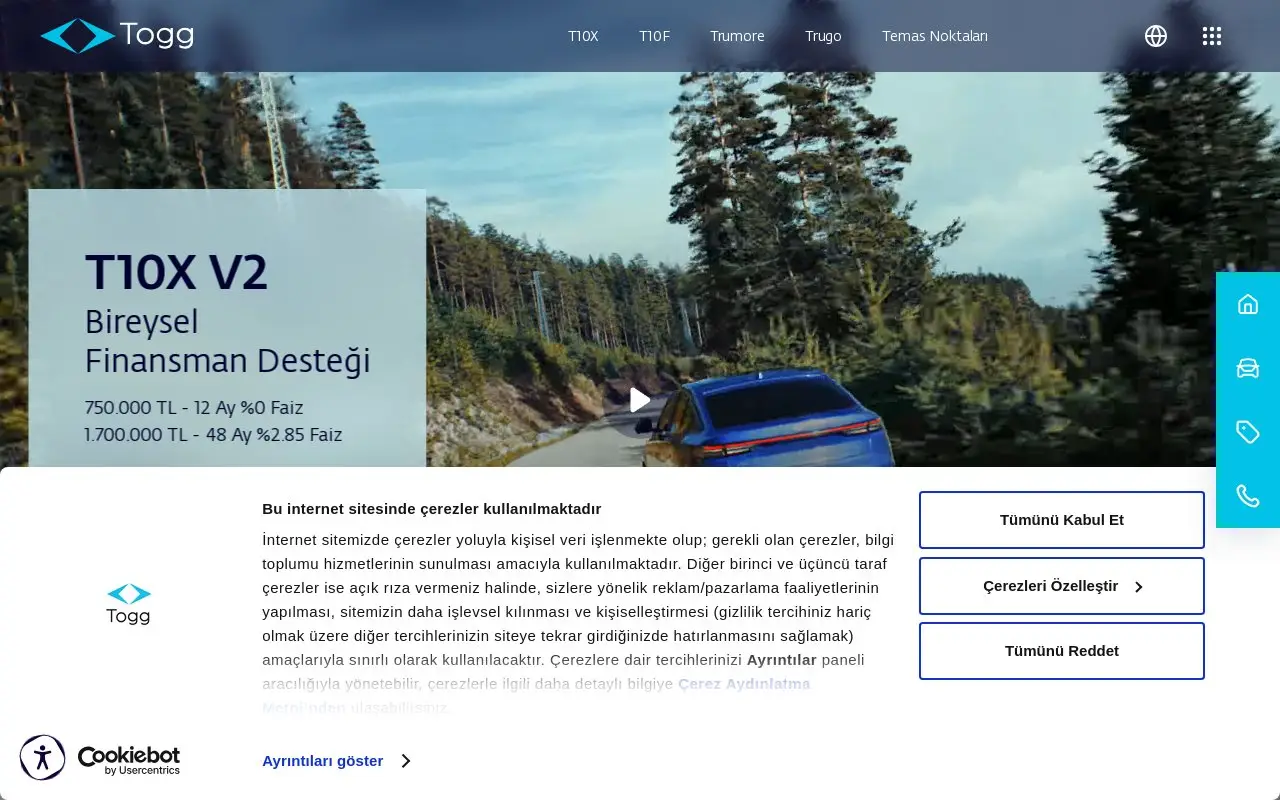Click the 1.700.000 TL - 48 Ay %2.85 Faiz line

tap(214, 435)
